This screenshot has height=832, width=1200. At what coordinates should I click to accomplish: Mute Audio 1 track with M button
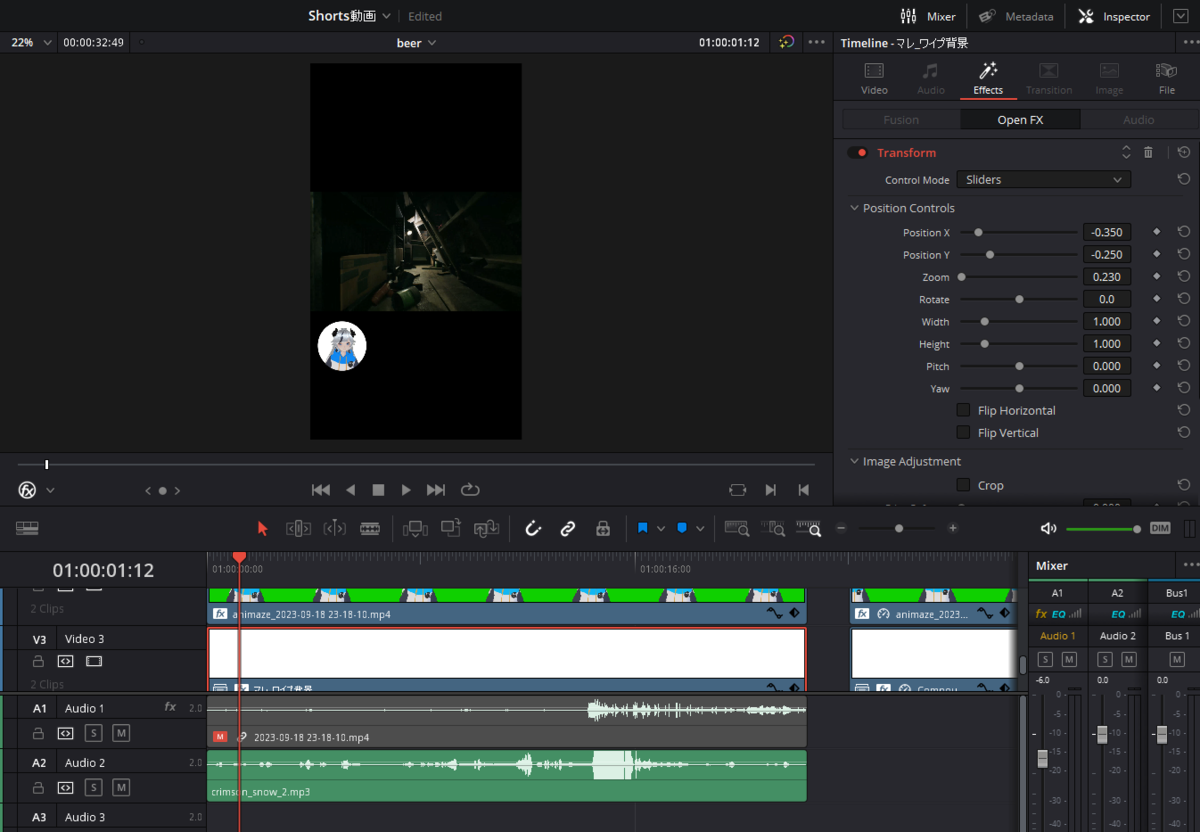click(121, 733)
